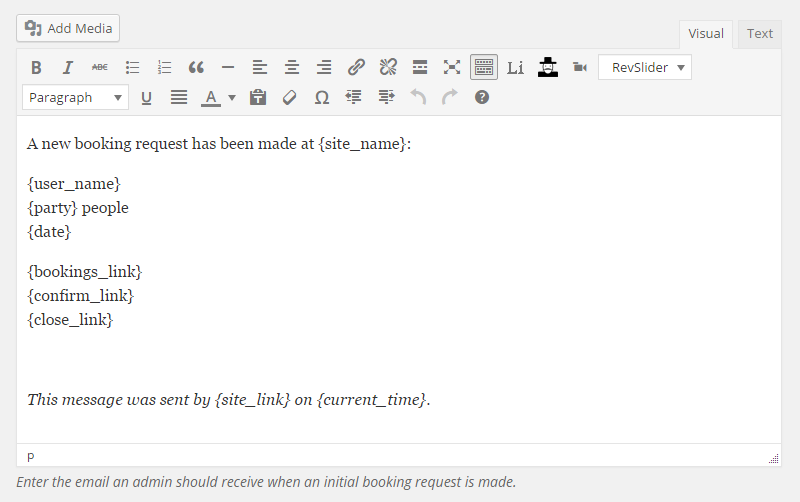Screen dimensions: 800x502
Task: Insert a special character
Action: 321,97
